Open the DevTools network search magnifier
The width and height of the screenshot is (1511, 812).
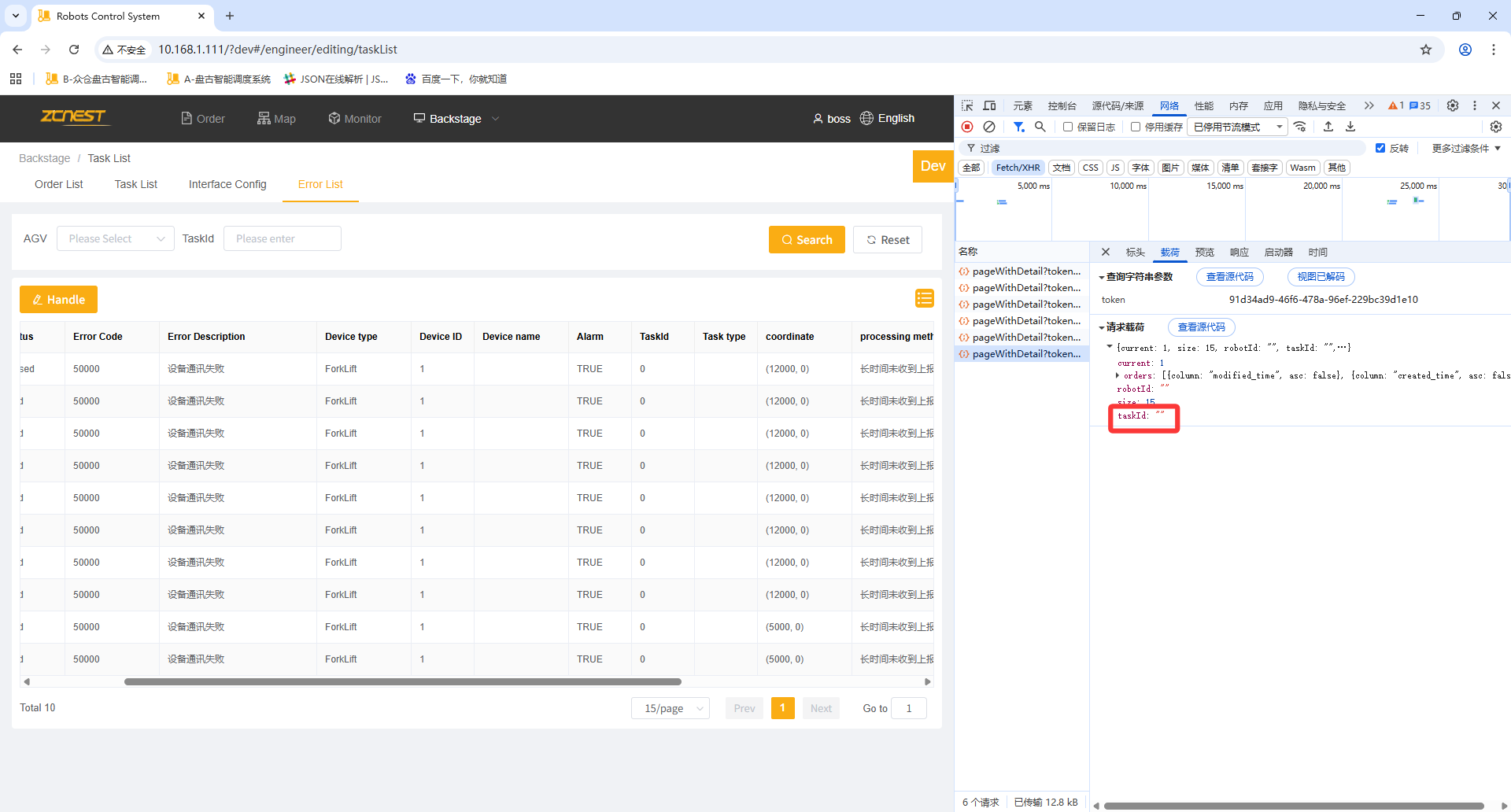pos(1040,127)
